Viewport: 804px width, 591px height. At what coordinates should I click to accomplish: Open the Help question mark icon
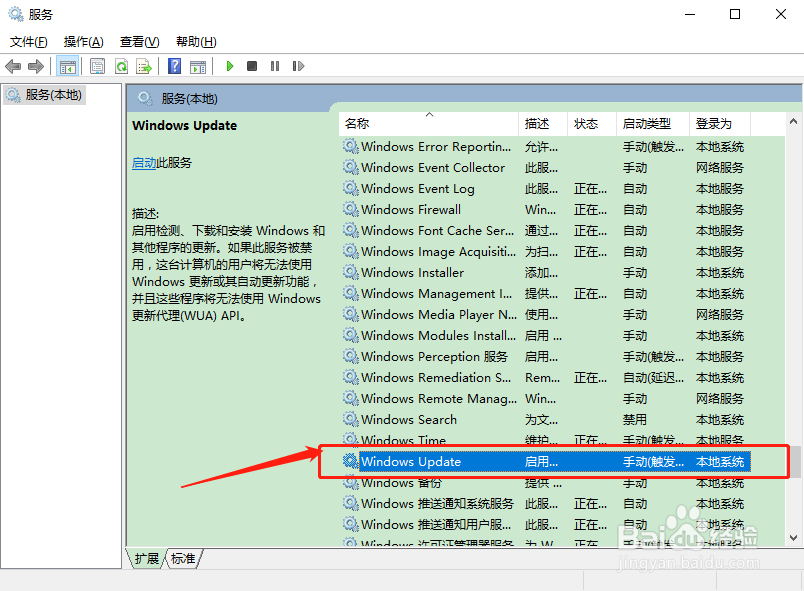click(174, 66)
